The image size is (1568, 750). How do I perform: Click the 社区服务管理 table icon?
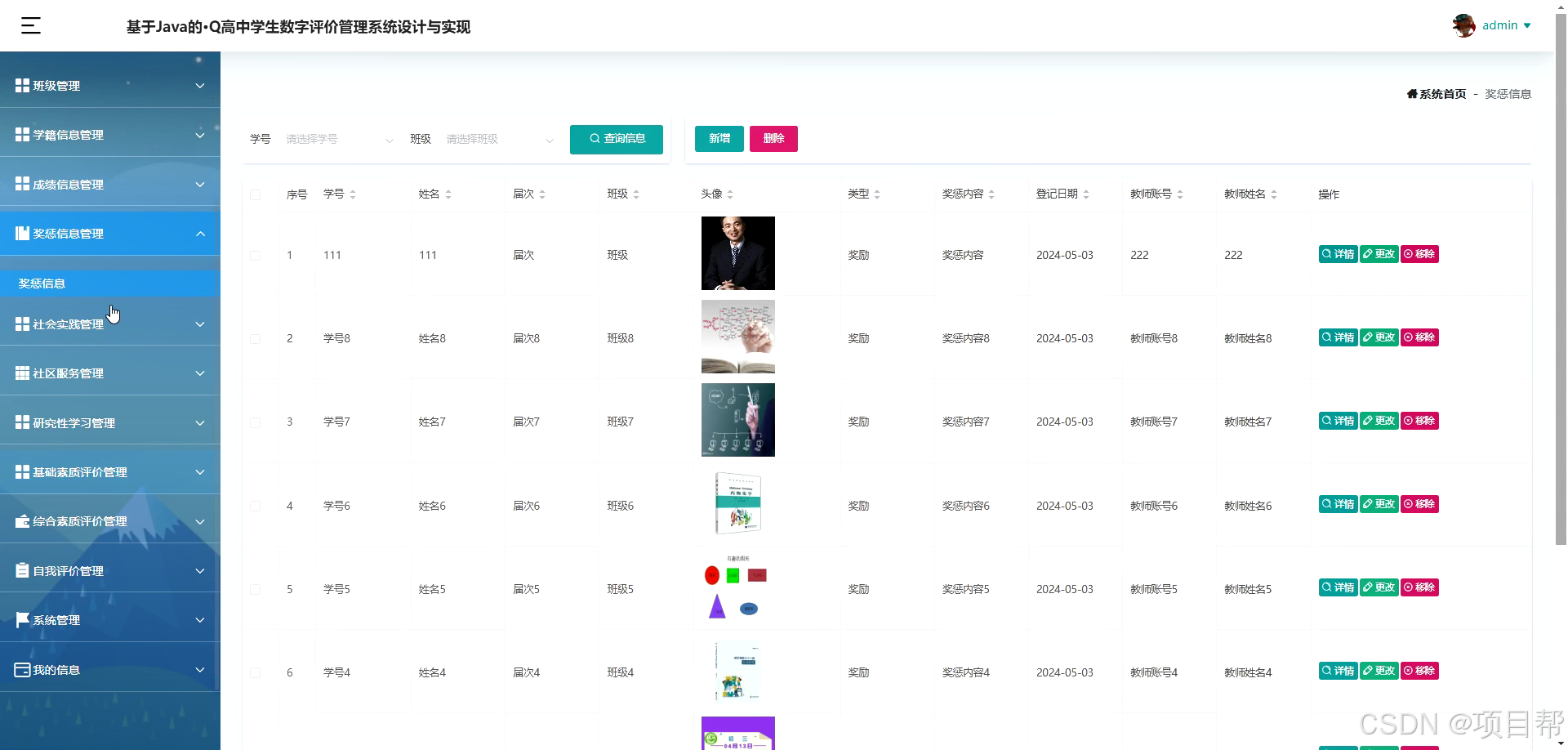click(22, 373)
